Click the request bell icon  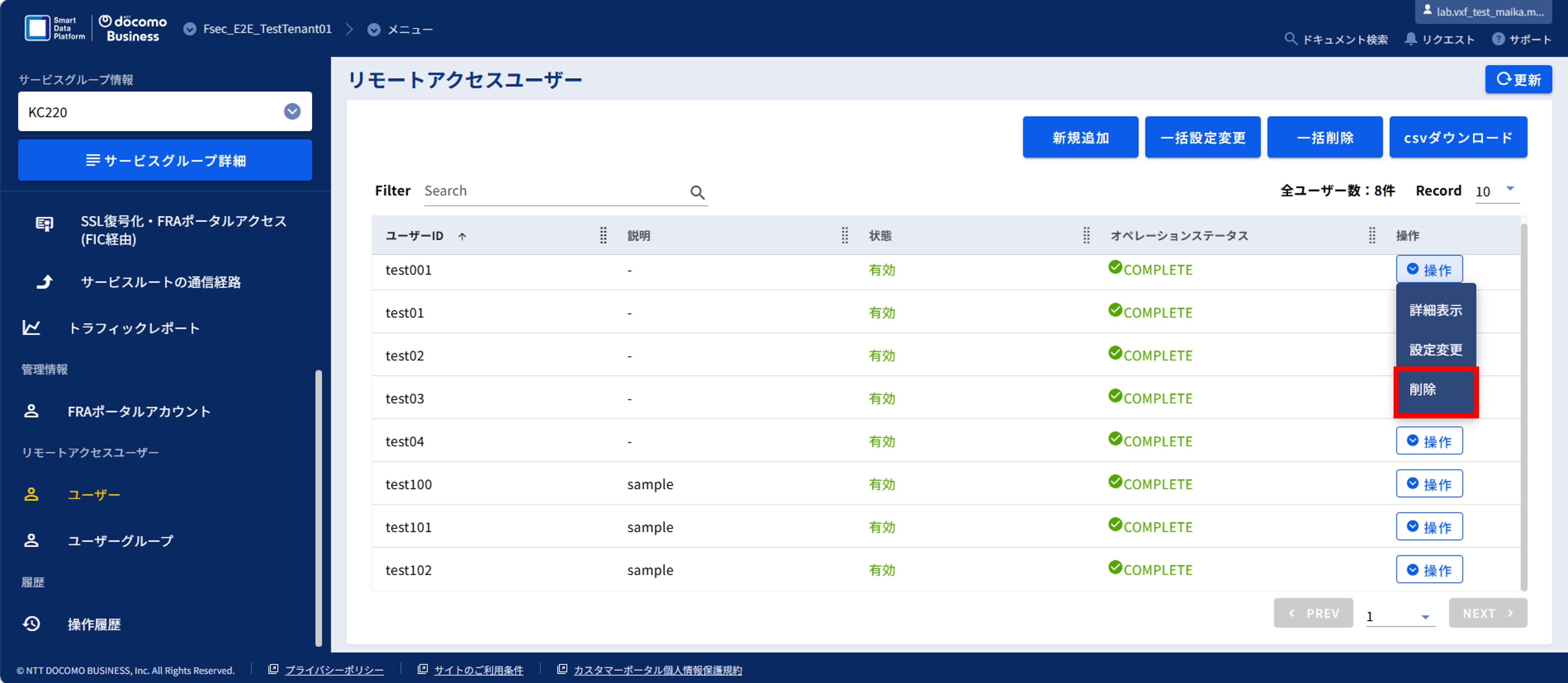click(1410, 39)
